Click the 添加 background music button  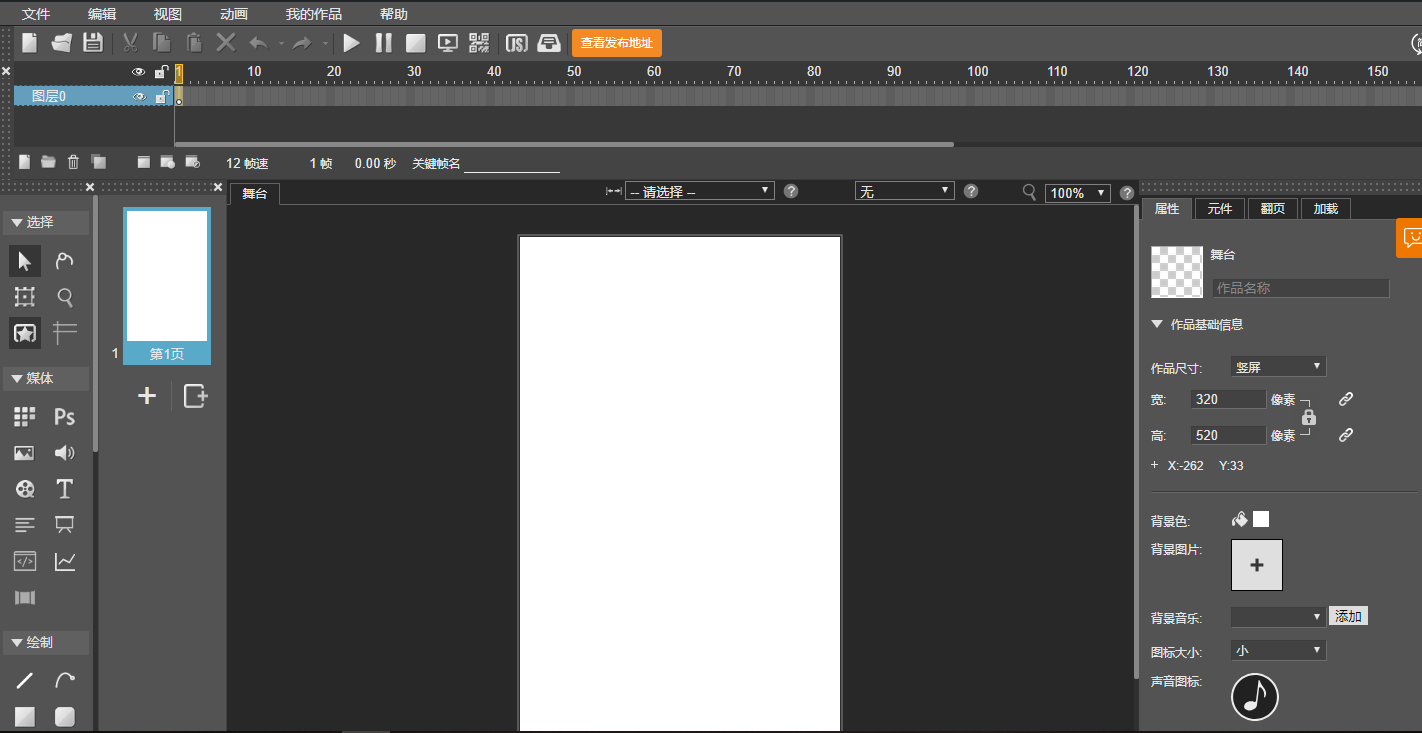[x=1348, y=616]
